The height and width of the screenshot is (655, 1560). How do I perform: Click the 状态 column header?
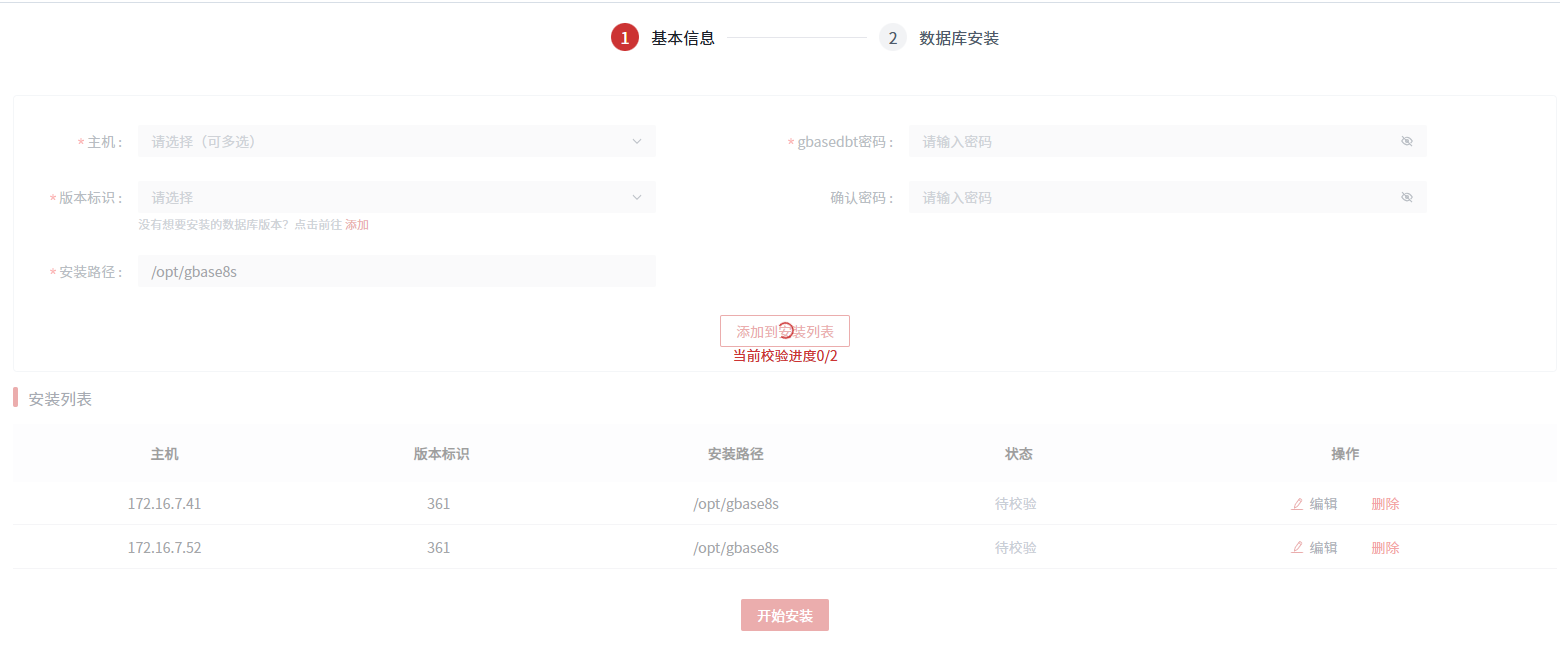(1018, 454)
